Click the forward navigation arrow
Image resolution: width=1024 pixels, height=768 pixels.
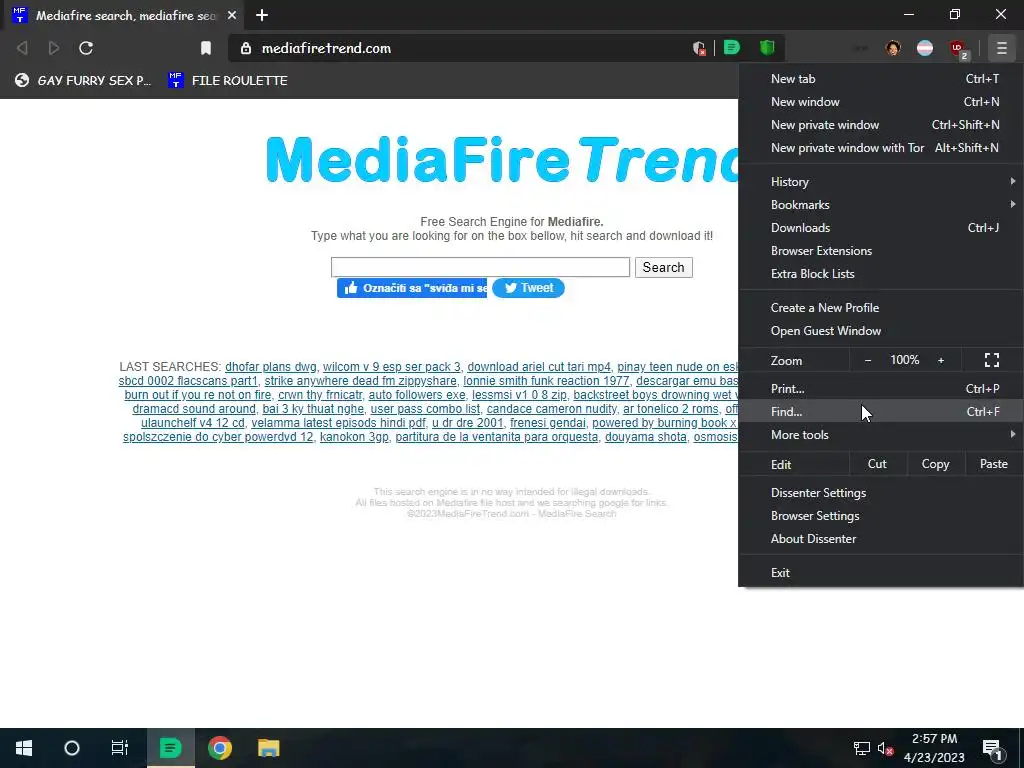tap(54, 48)
